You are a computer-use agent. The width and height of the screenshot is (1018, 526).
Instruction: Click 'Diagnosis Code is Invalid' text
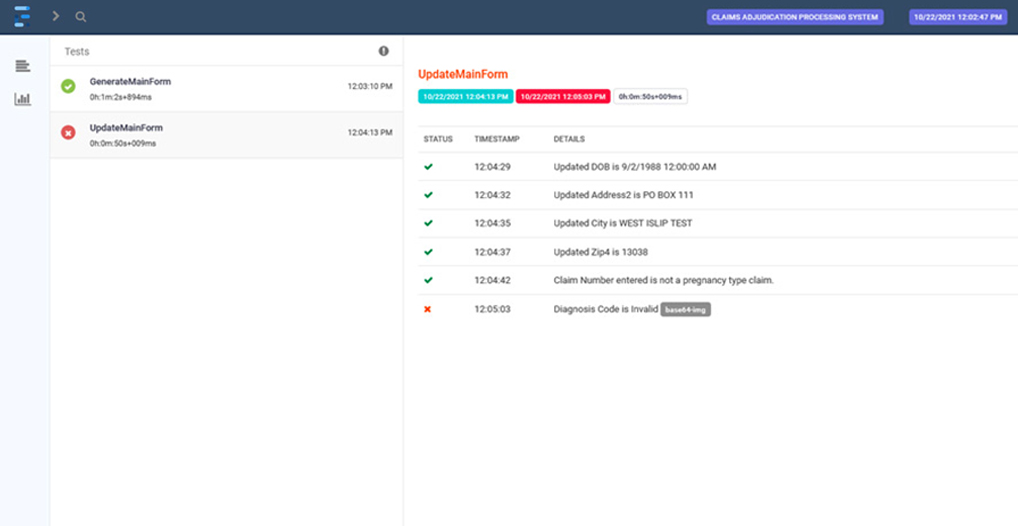[606, 309]
